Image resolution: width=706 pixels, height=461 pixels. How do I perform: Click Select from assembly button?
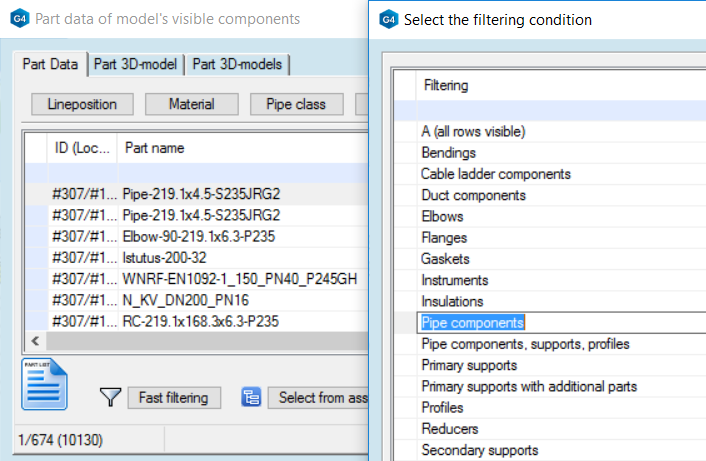(318, 398)
